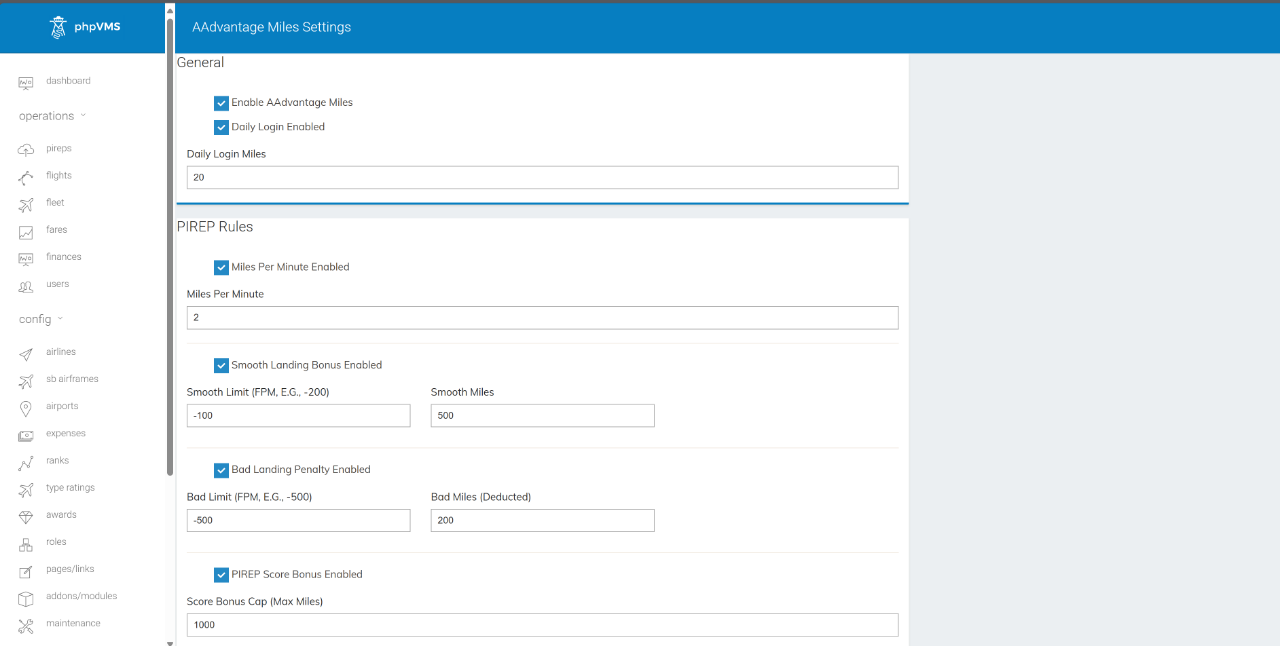Click the awards diamond icon
The width and height of the screenshot is (1280, 646).
pos(26,516)
